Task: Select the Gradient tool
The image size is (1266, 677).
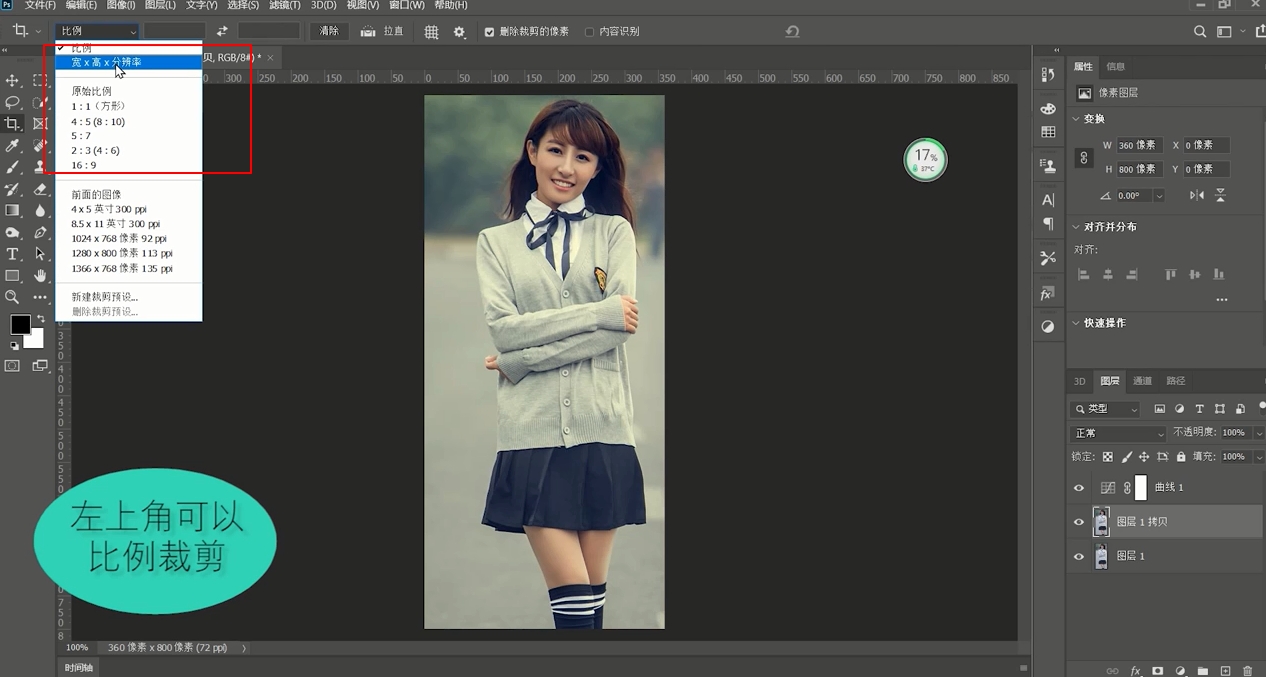Action: pos(13,211)
